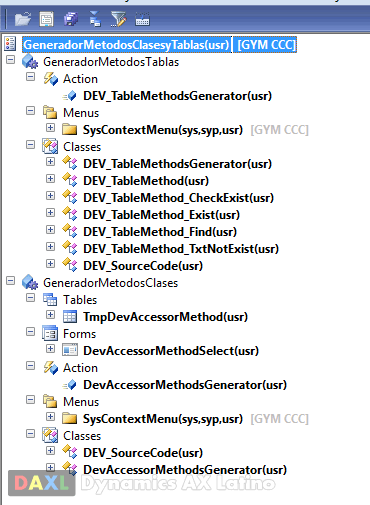
Task: Select the DEV_TableMethodsGenerator(usr) action under GeneradorMetodosTablas
Action: click(x=177, y=96)
